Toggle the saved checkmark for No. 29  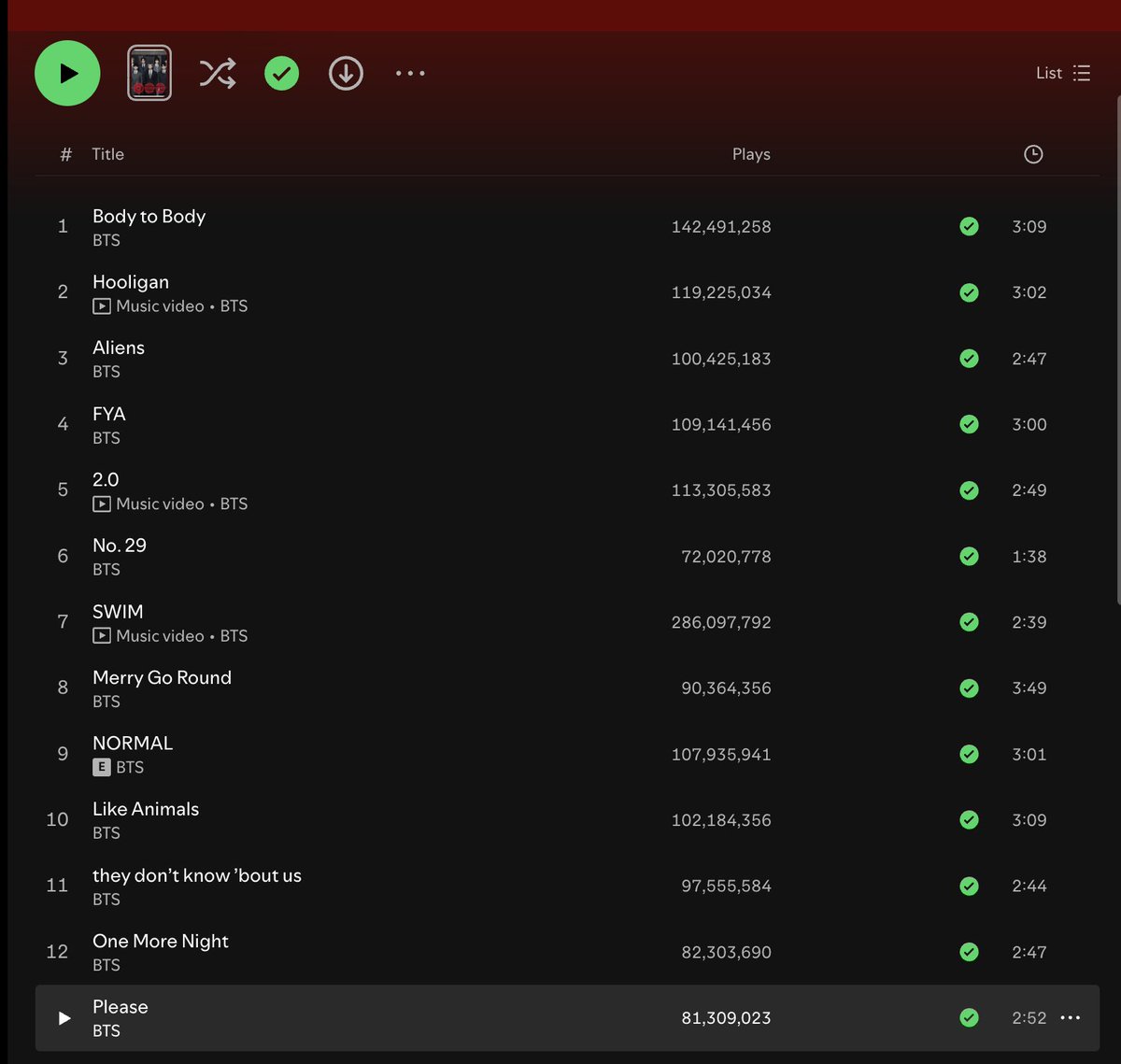pos(970,556)
